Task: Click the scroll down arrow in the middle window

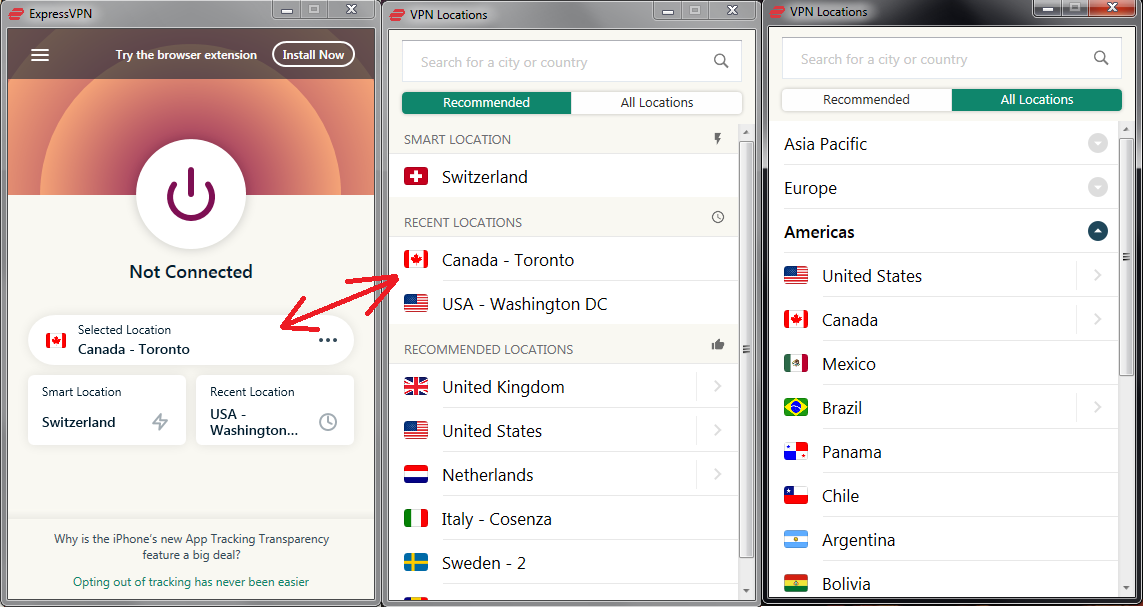Action: point(746,589)
